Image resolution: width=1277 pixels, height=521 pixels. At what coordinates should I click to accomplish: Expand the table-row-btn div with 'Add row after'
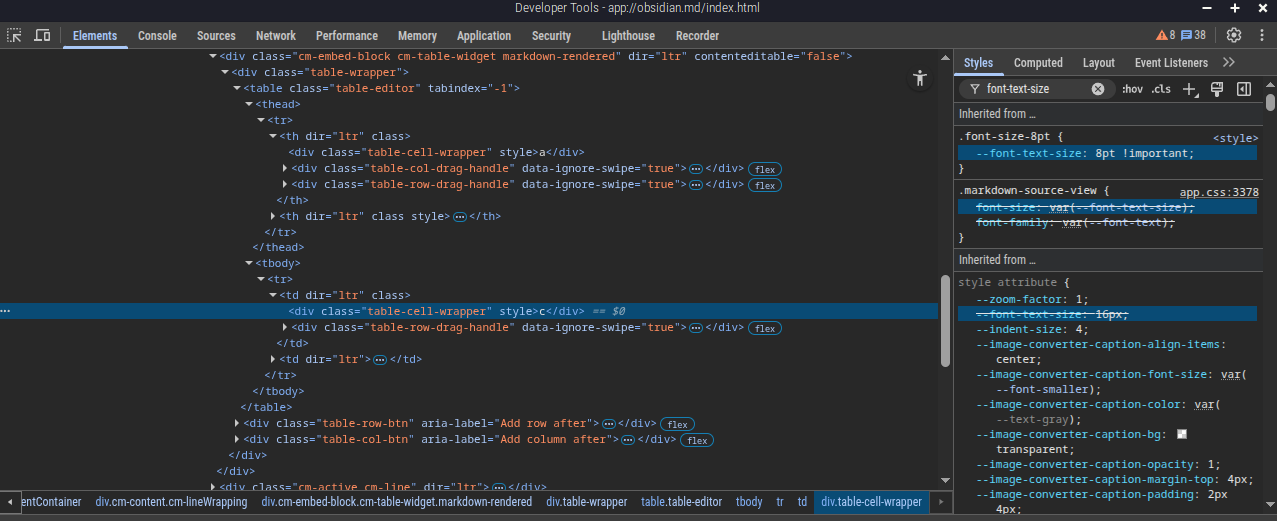click(237, 424)
